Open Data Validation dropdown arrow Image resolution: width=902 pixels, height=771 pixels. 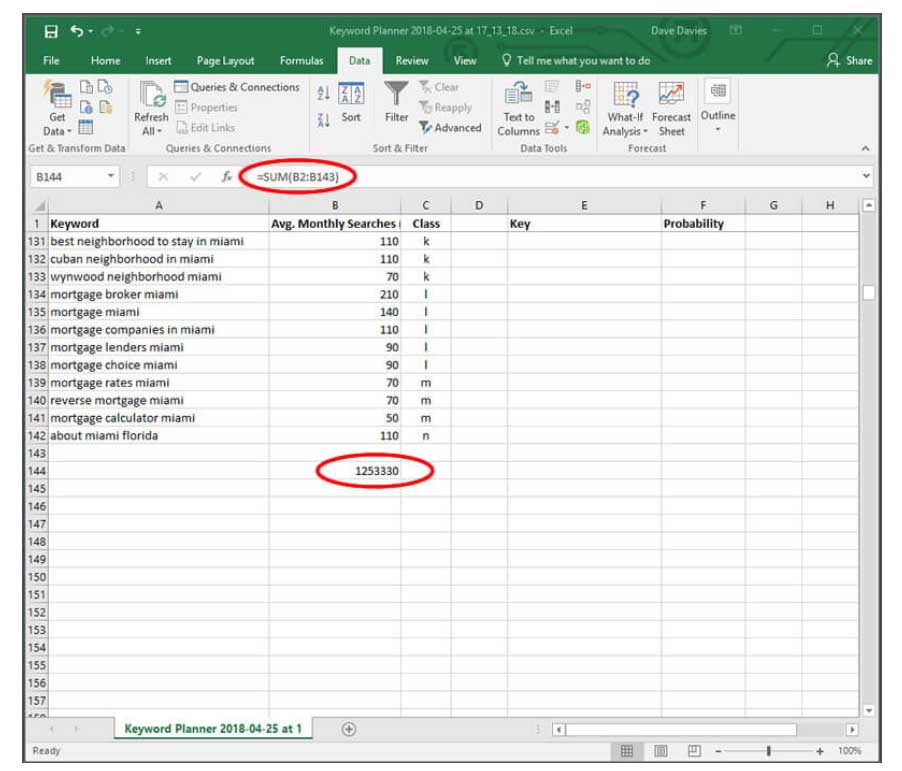pos(567,128)
